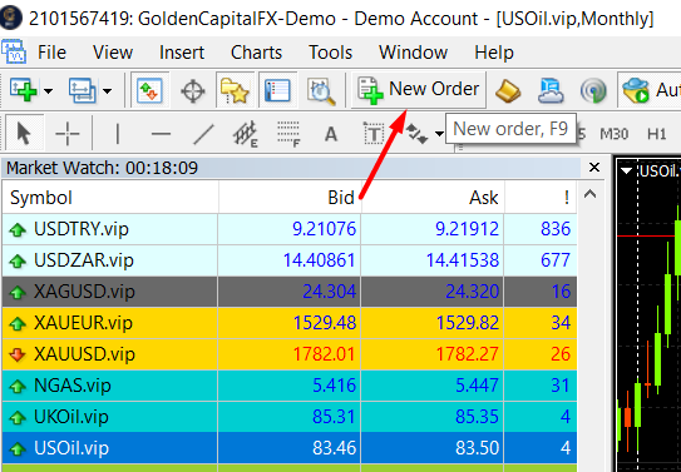
Task: Toggle the AutoTrading button
Action: click(649, 90)
